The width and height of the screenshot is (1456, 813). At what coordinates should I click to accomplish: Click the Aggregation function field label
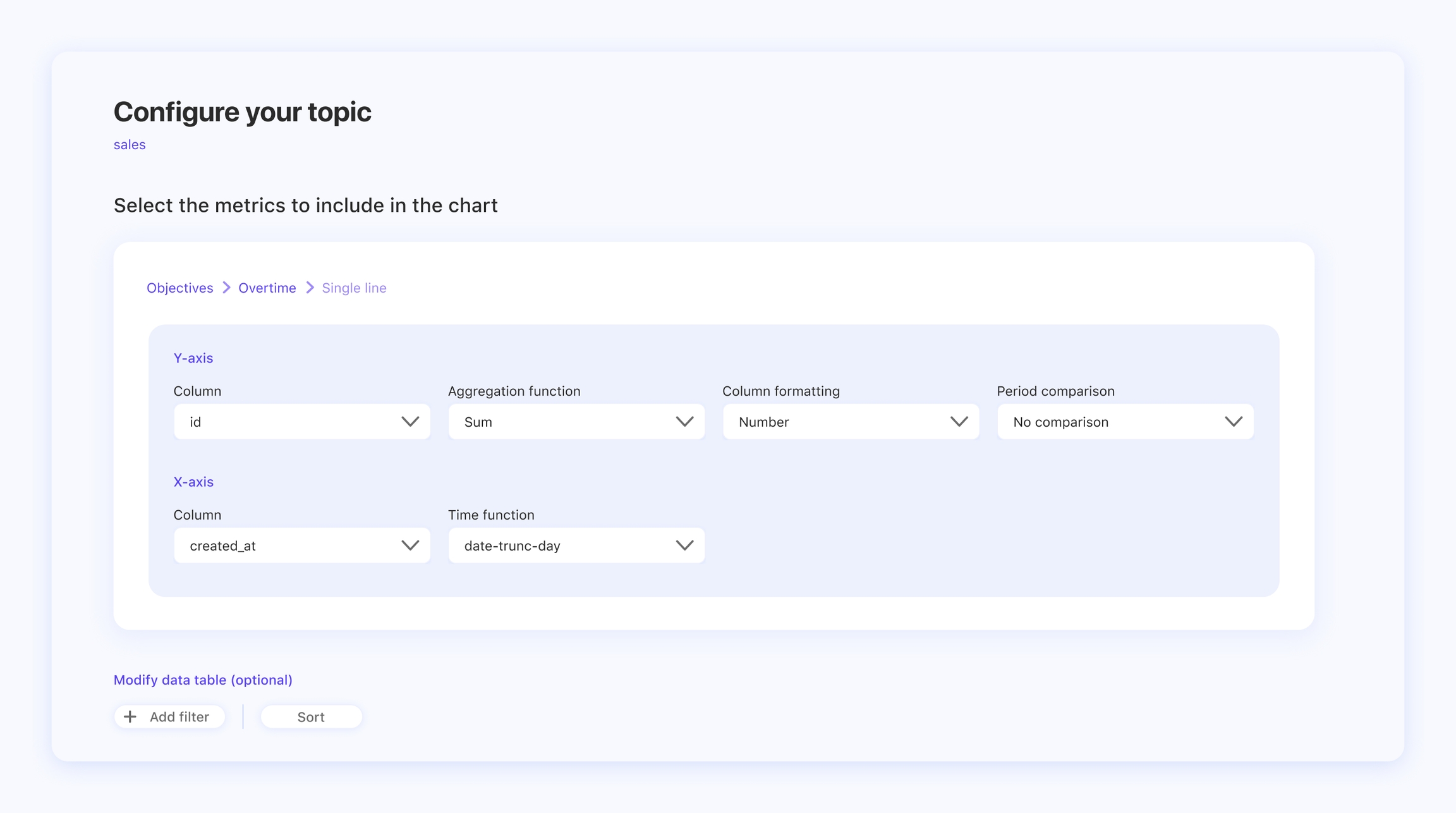[514, 391]
